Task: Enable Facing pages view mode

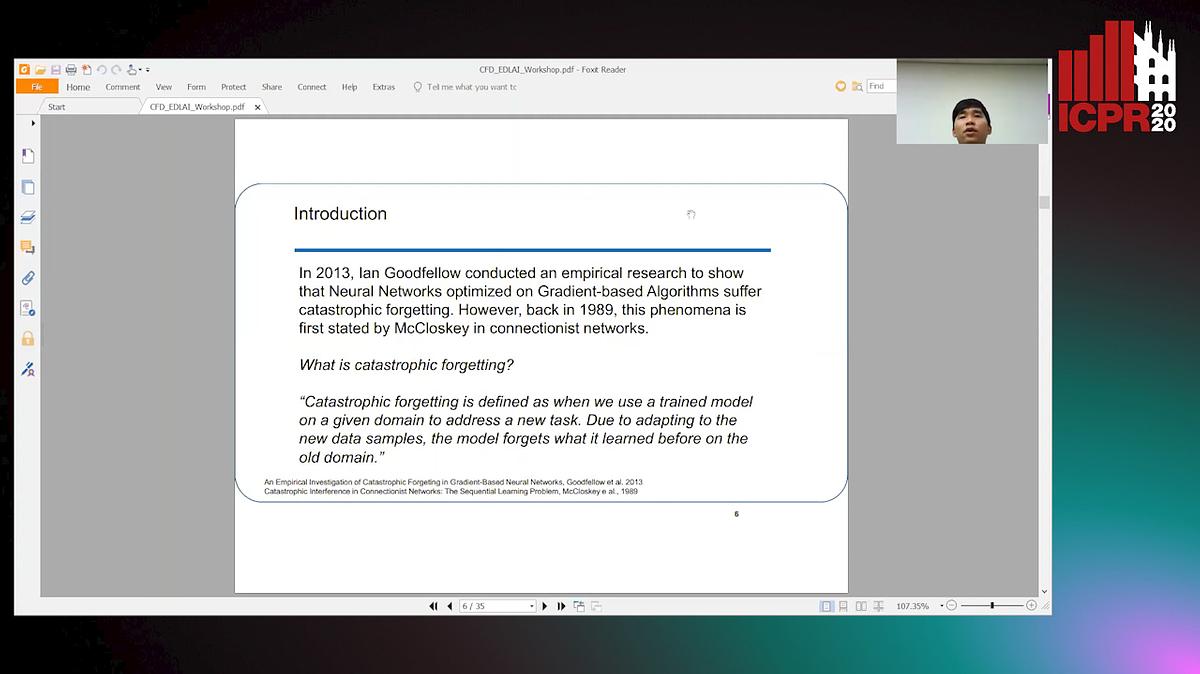Action: 861,605
